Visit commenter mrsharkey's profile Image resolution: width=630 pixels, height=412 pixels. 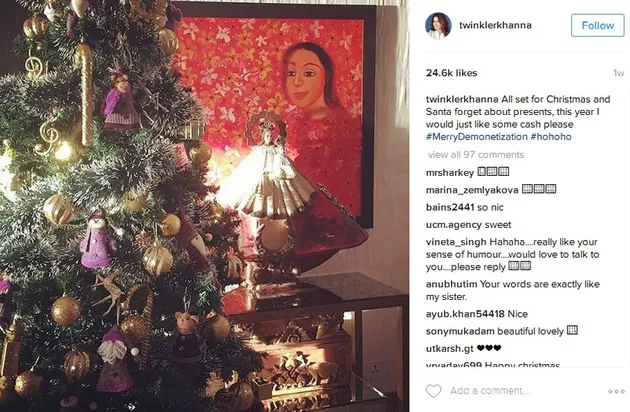click(450, 173)
